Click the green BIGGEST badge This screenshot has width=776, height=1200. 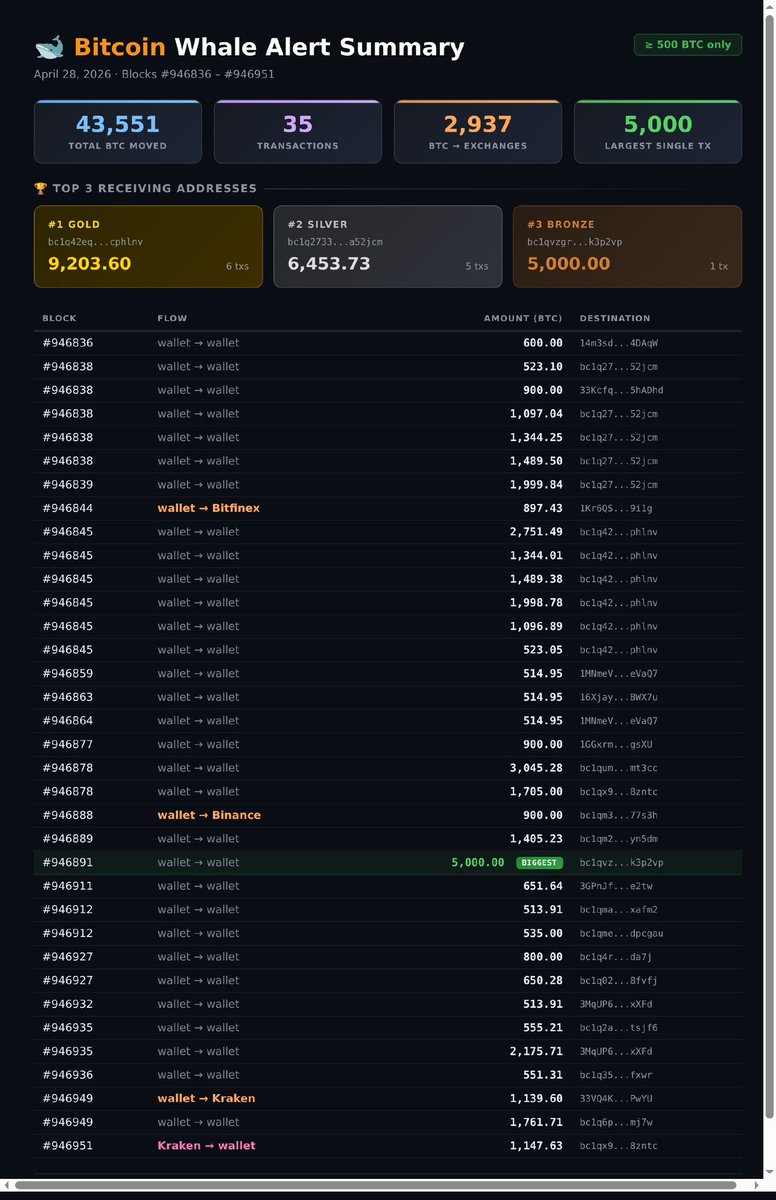click(540, 863)
